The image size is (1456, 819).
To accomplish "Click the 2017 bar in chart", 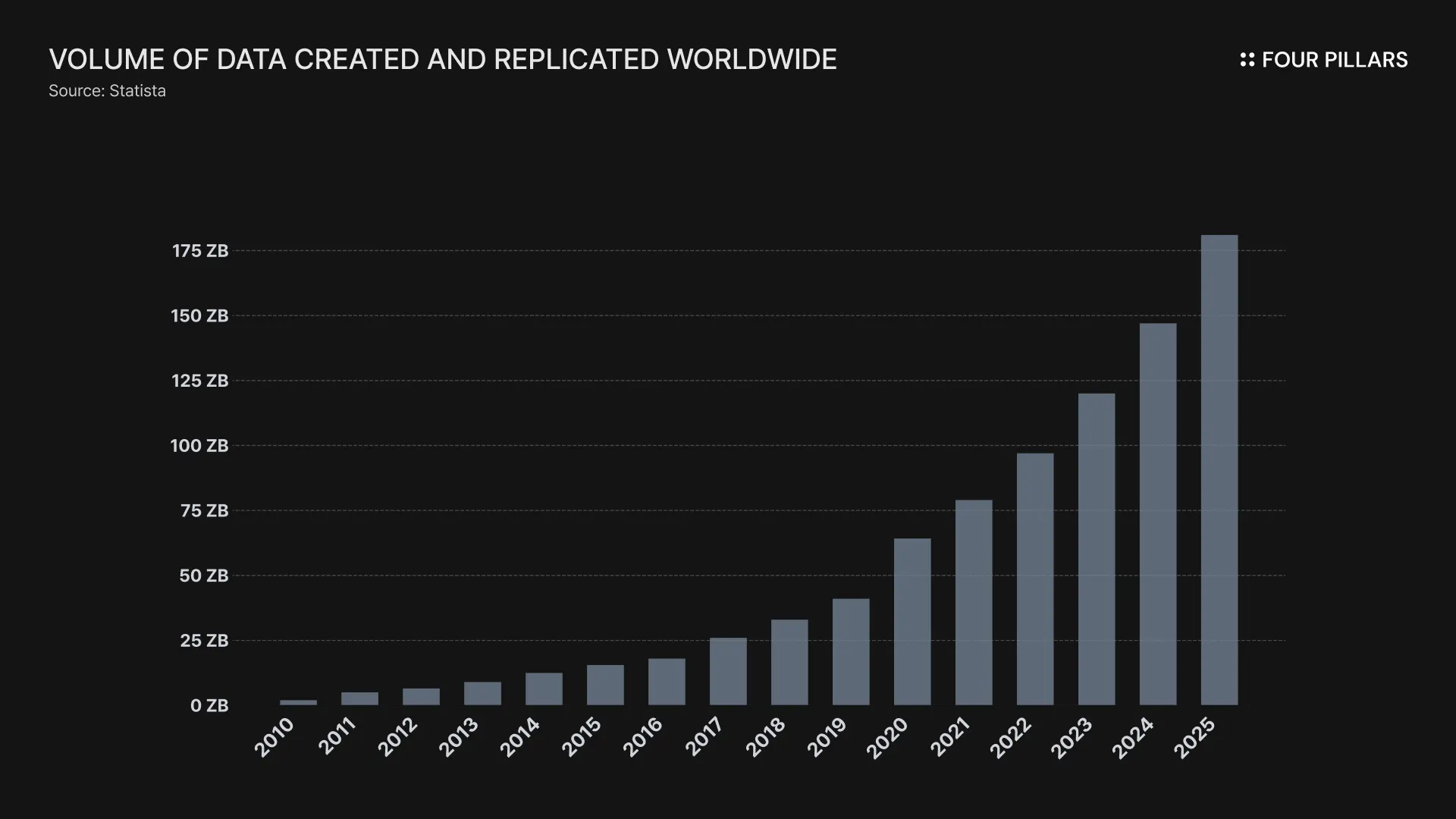I will [x=727, y=671].
